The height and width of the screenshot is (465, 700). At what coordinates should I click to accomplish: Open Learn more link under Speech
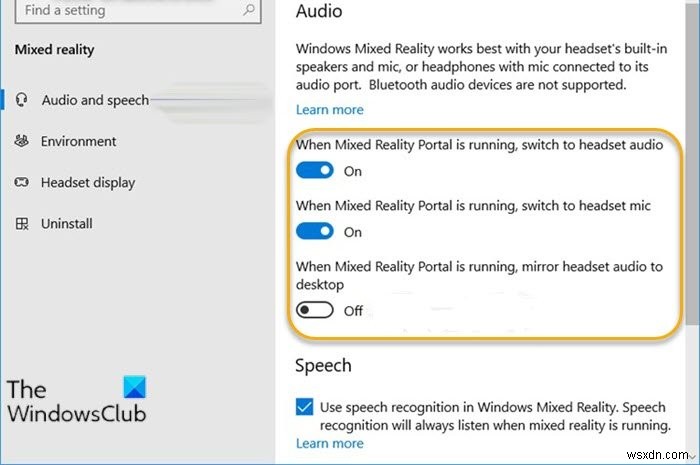coord(330,443)
